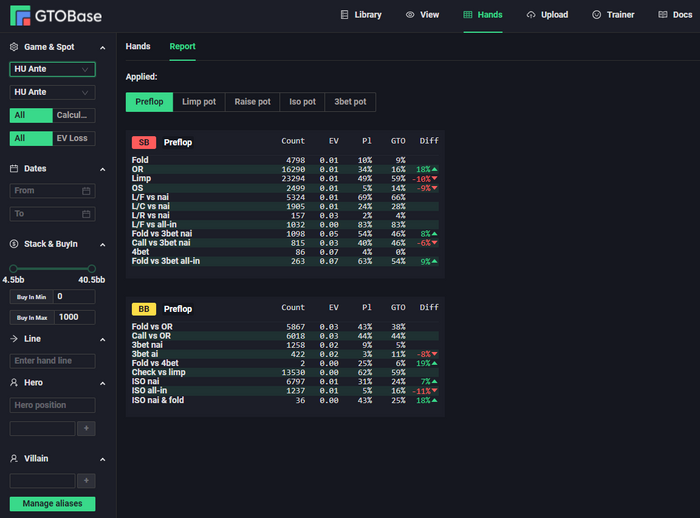Collapse the Game & Spot section

click(103, 47)
